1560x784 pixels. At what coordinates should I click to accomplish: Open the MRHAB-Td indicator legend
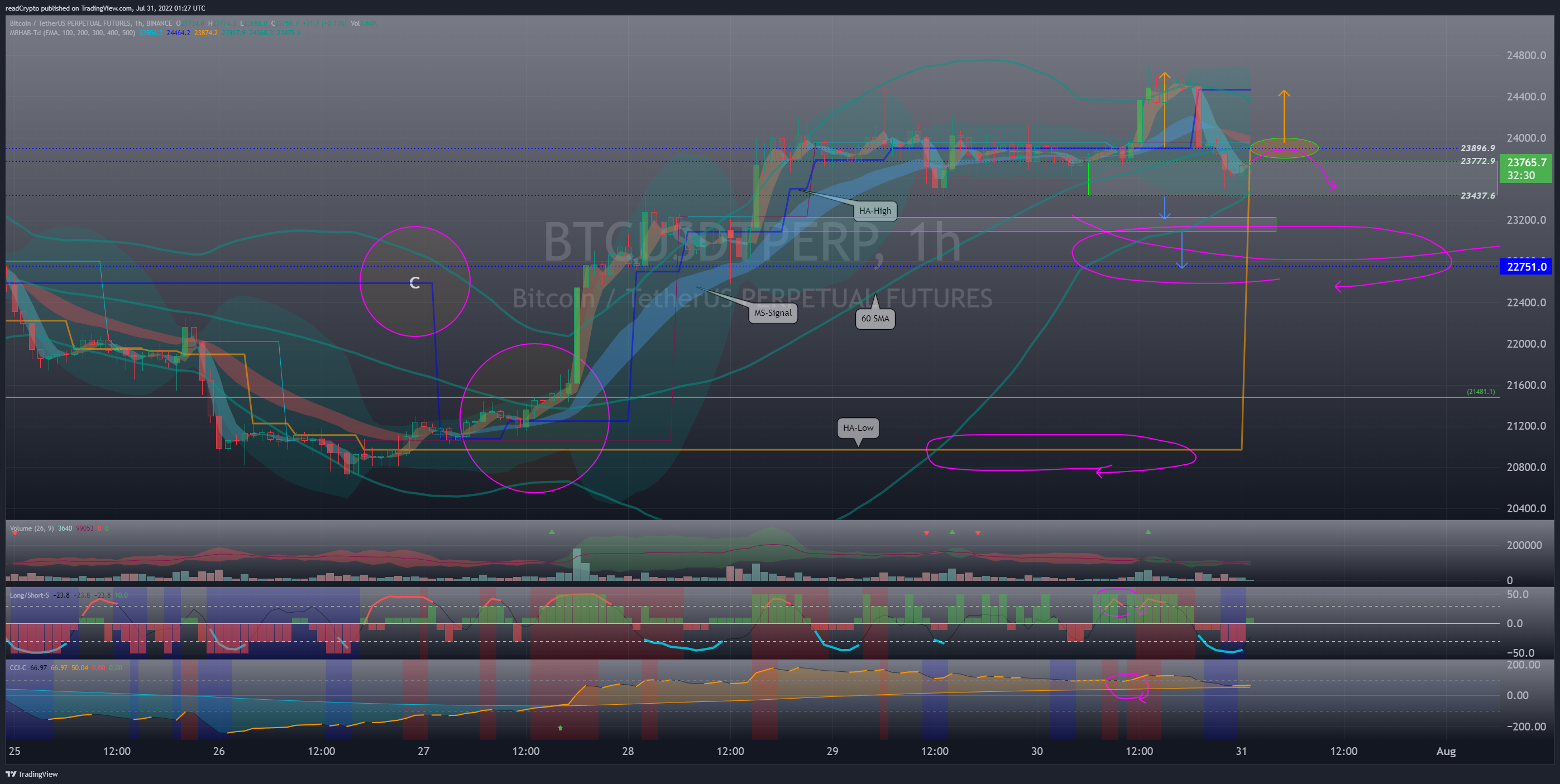click(x=72, y=33)
